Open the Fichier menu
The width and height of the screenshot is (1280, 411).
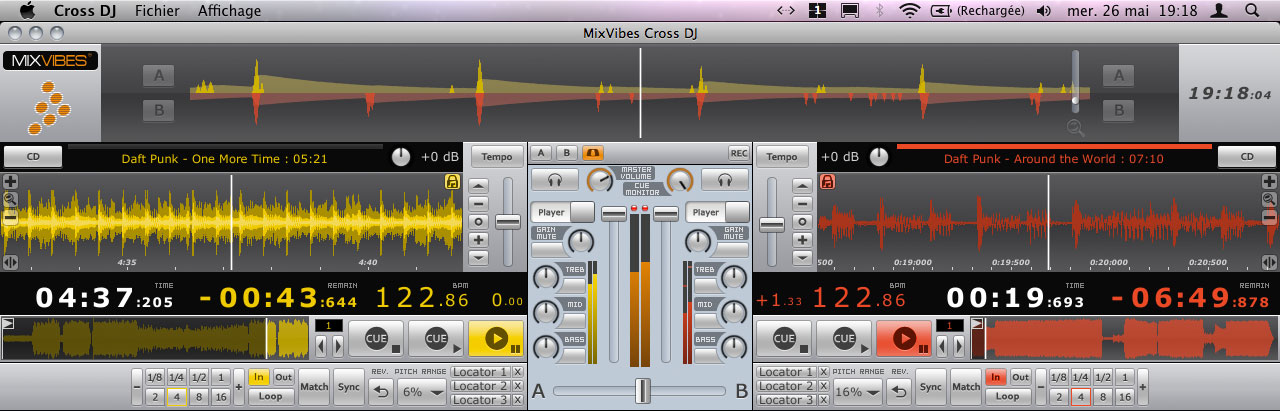(x=158, y=11)
